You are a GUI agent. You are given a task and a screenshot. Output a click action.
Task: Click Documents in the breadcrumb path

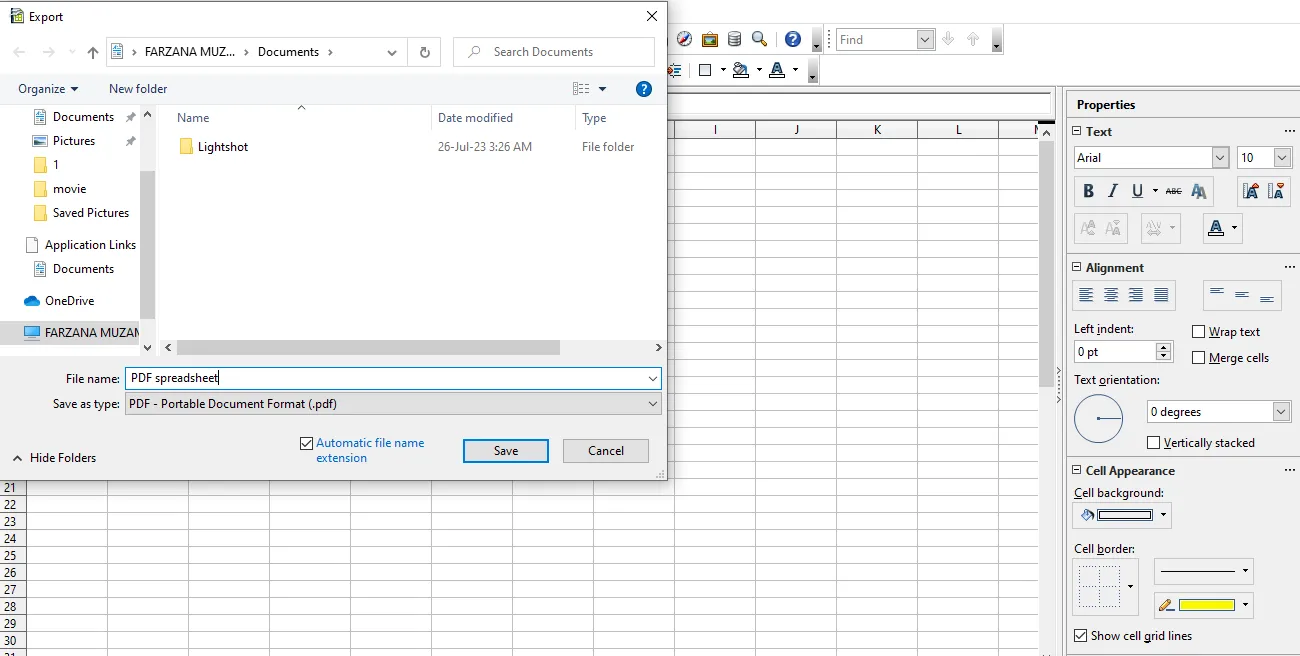click(289, 51)
